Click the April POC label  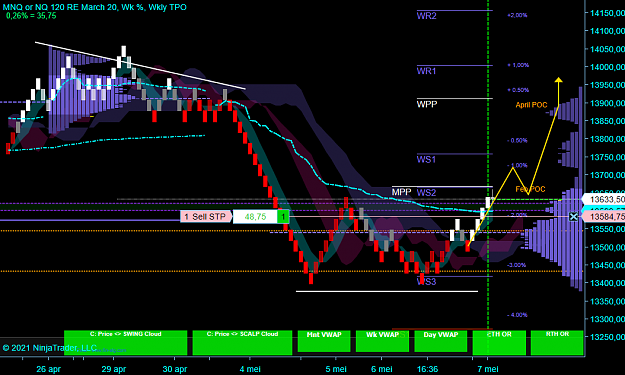(531, 105)
